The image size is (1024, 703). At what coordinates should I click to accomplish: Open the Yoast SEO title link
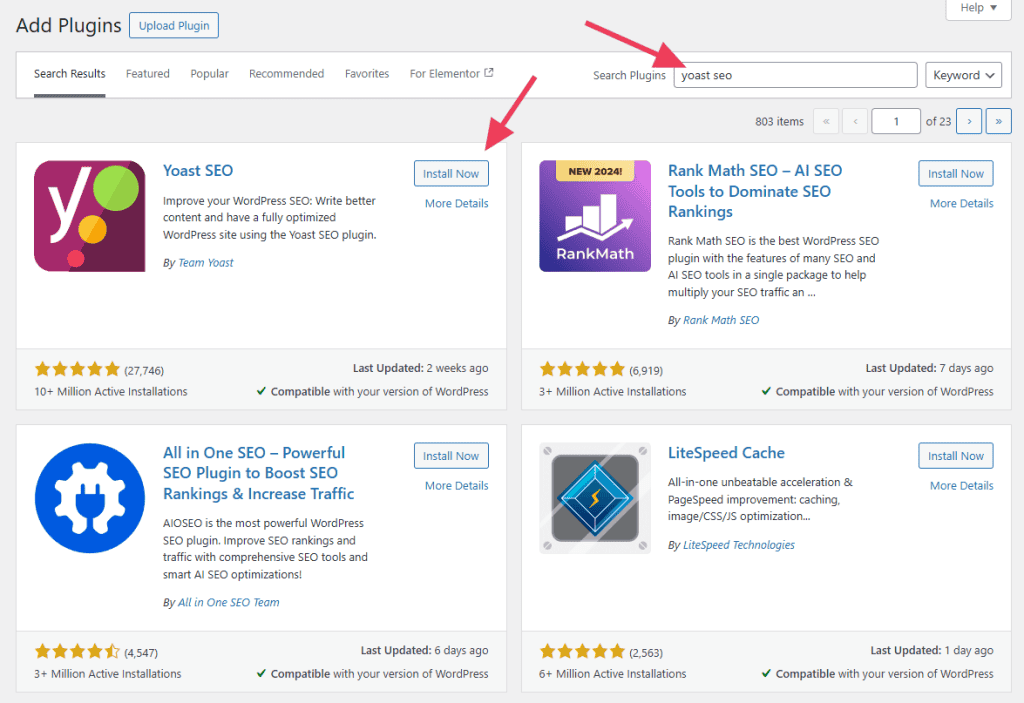click(198, 171)
